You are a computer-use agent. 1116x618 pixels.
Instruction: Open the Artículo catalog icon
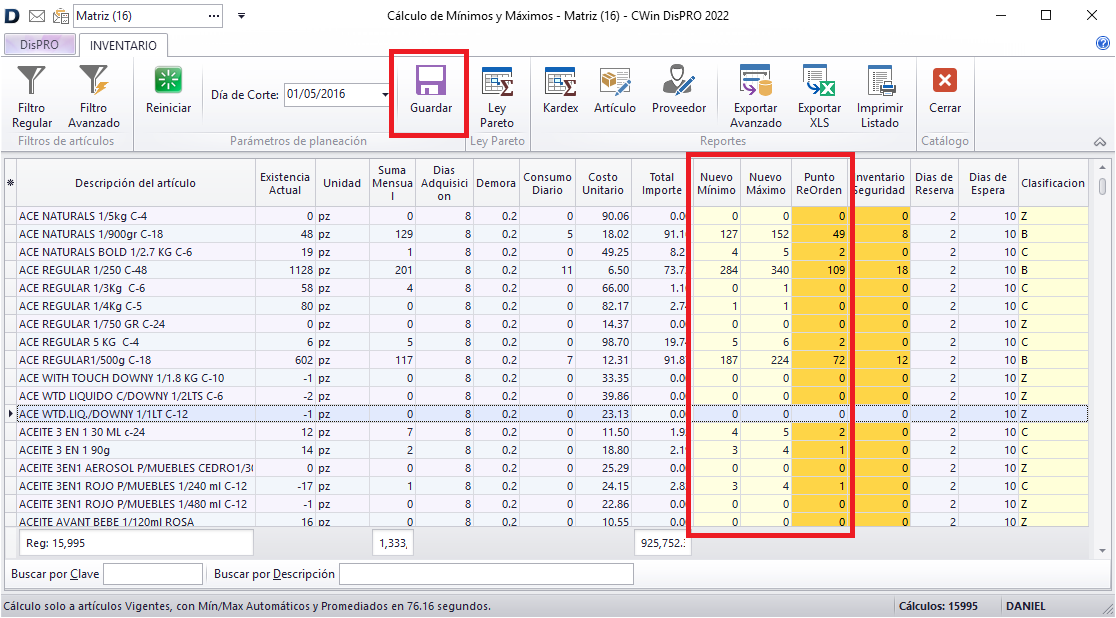click(x=614, y=92)
